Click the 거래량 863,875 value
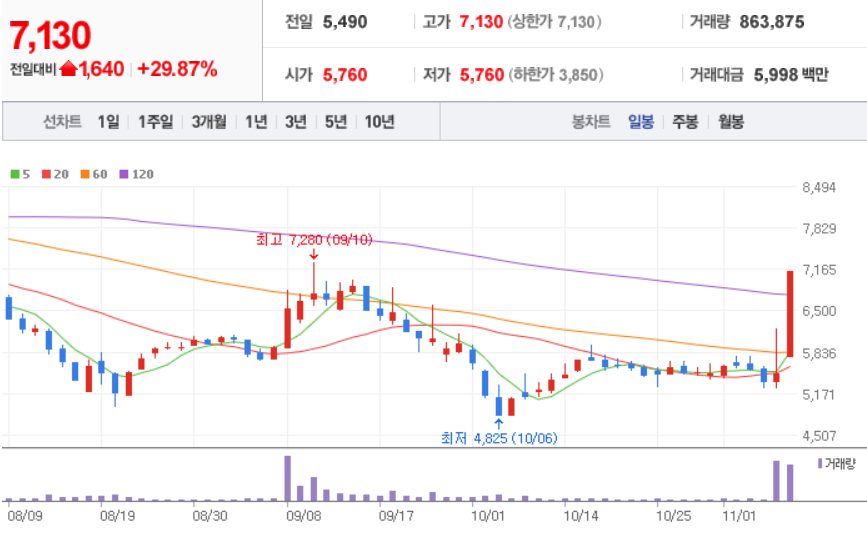The image size is (867, 541). tap(772, 22)
